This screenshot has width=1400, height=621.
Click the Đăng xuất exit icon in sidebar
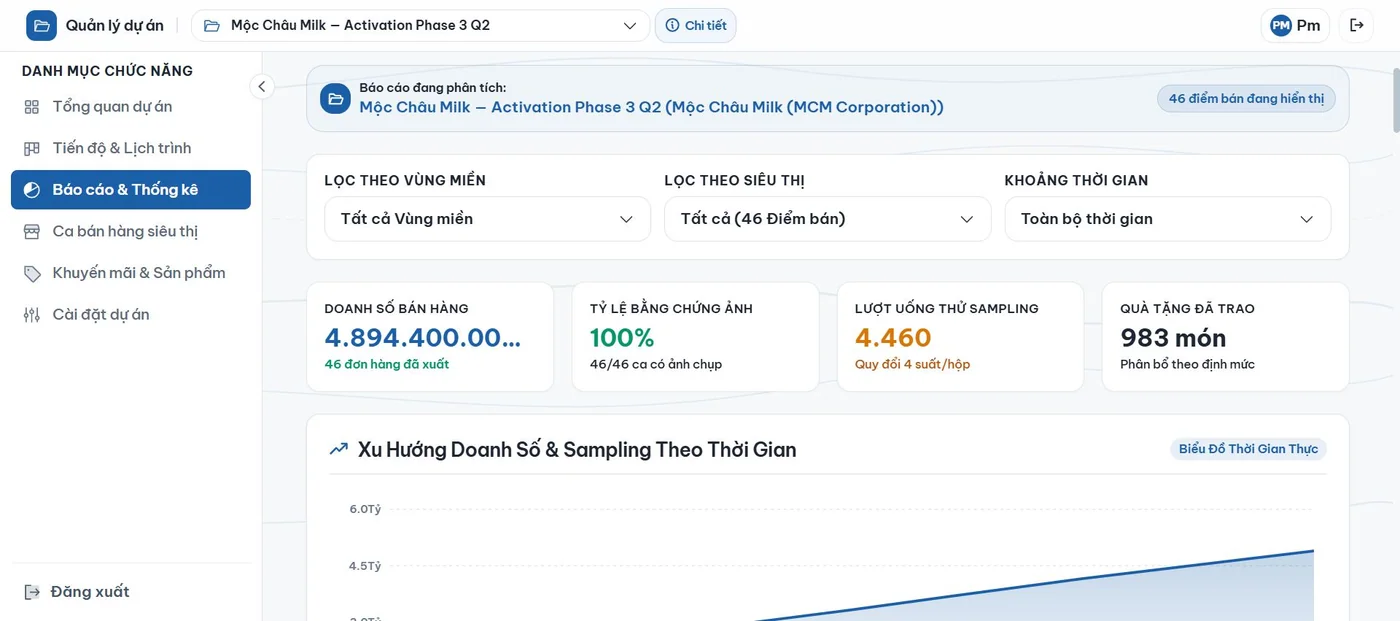pyautogui.click(x=32, y=592)
